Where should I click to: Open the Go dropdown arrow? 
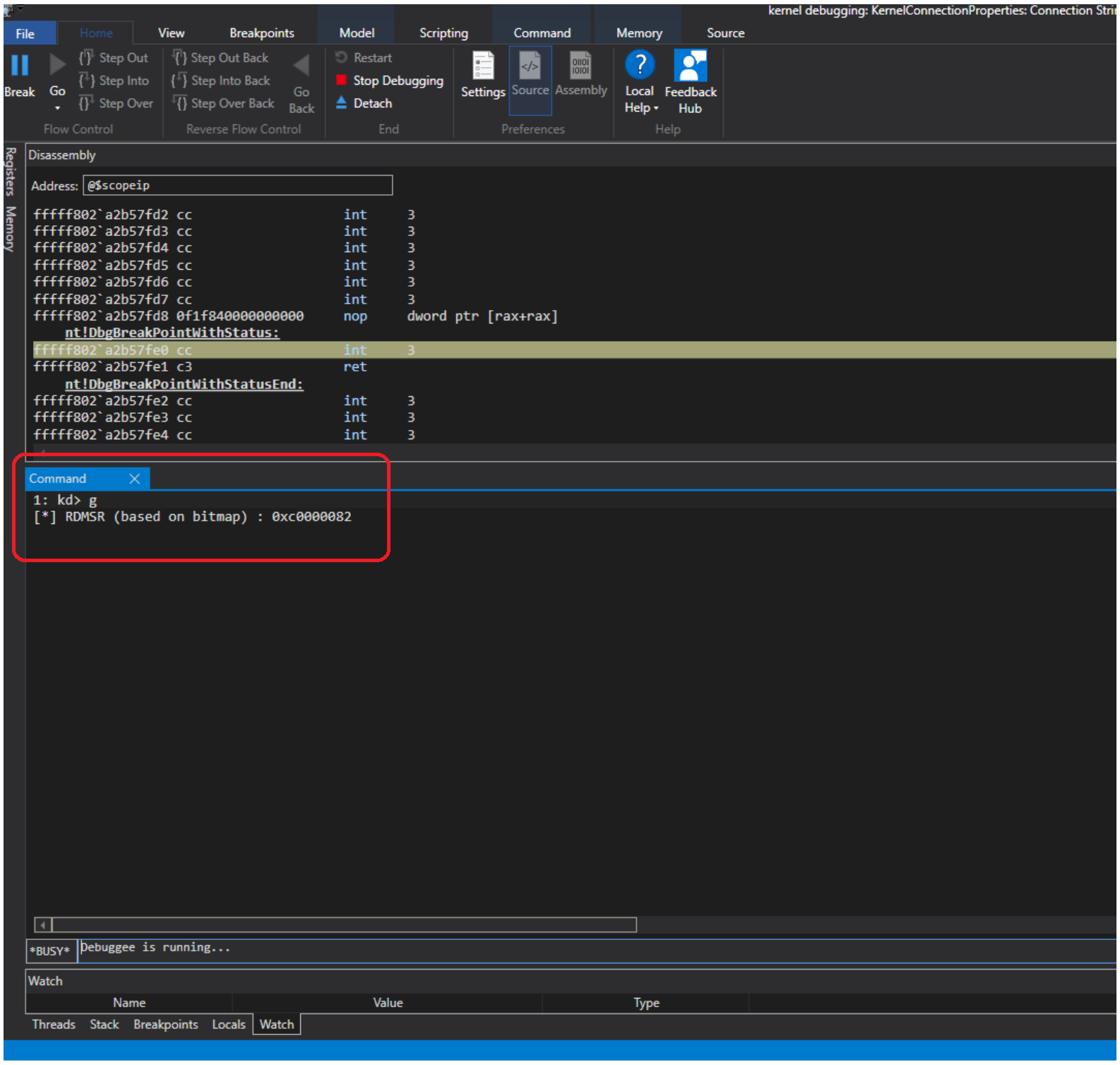pyautogui.click(x=57, y=108)
